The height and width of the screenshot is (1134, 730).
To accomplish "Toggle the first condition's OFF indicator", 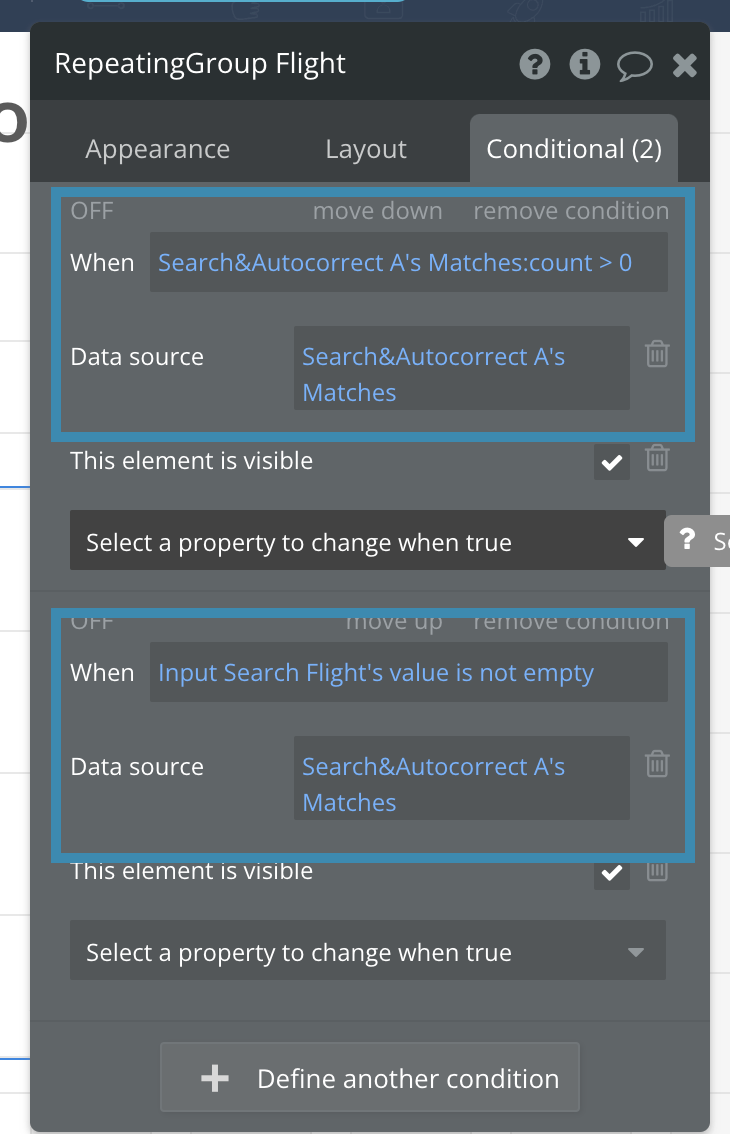I will (x=92, y=211).
